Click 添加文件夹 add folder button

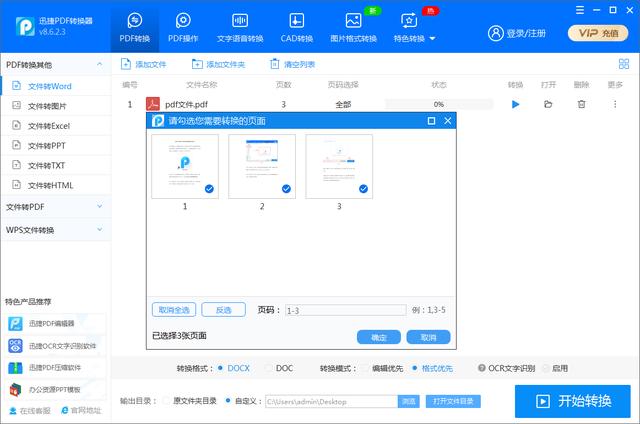[219, 64]
